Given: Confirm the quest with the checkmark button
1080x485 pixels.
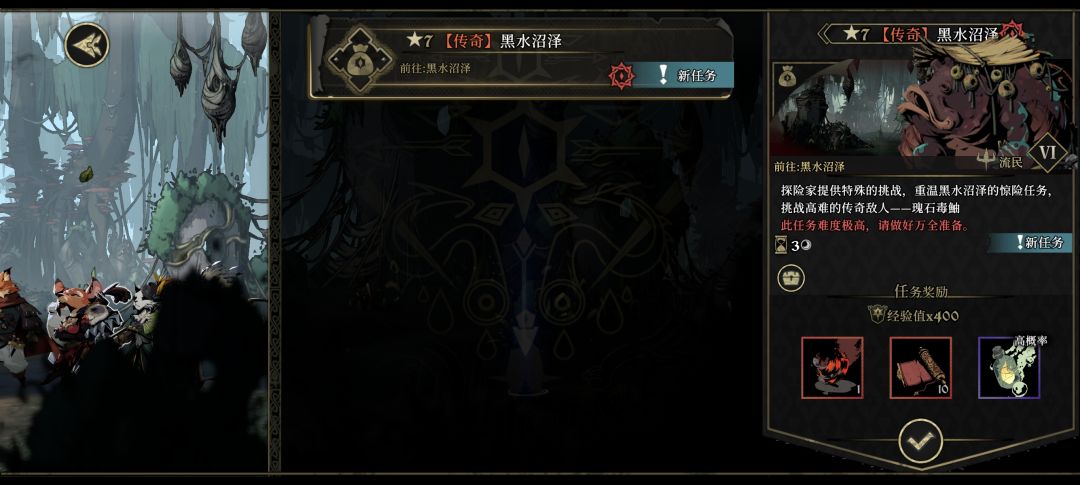Looking at the screenshot, I should (x=920, y=442).
